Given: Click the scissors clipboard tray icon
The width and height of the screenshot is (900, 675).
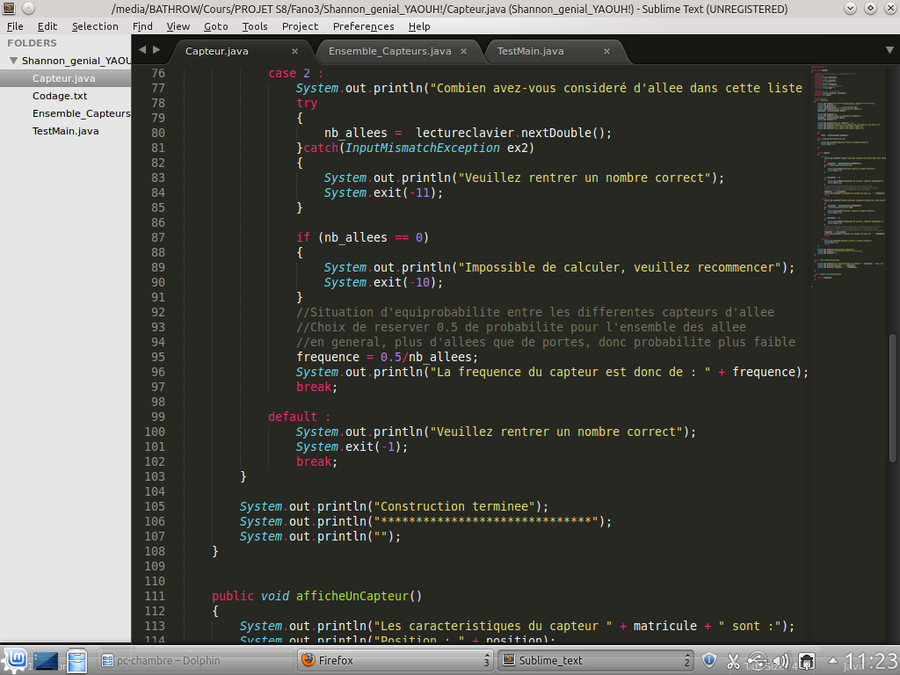Looking at the screenshot, I should [733, 660].
